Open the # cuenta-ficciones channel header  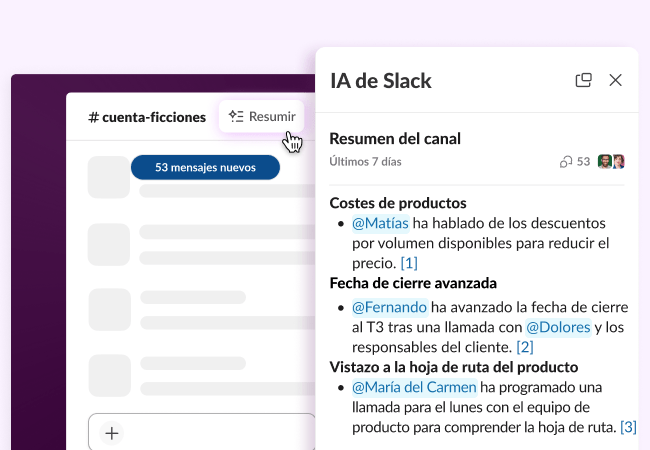coord(147,117)
